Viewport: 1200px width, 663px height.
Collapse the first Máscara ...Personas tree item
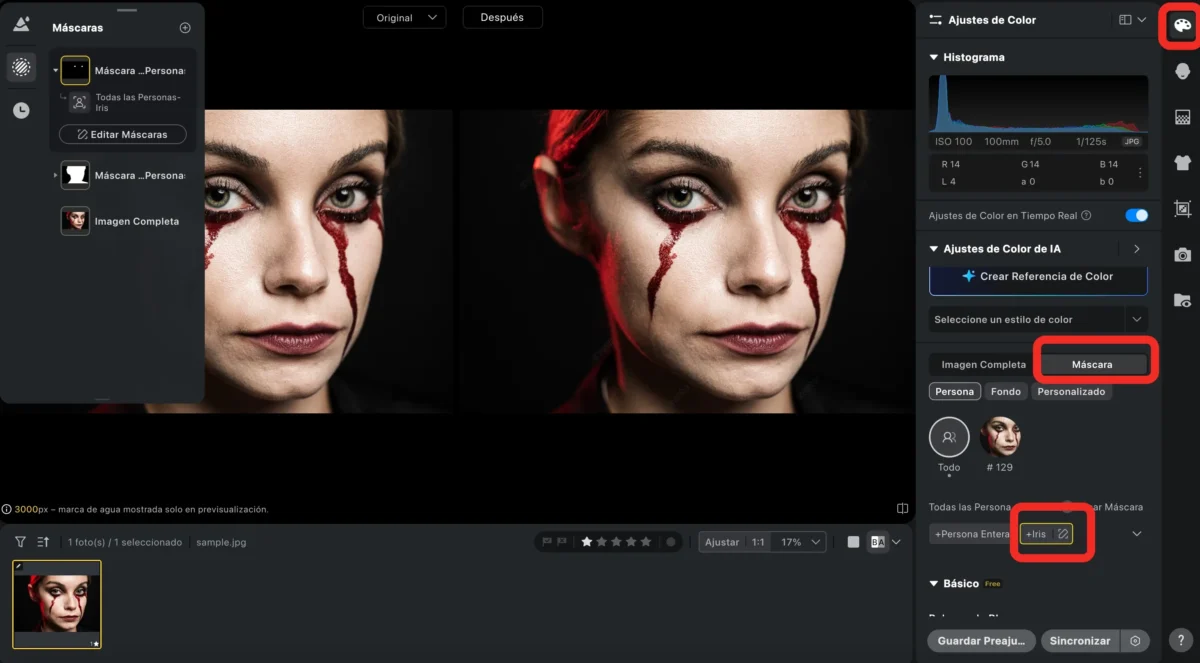pos(55,71)
